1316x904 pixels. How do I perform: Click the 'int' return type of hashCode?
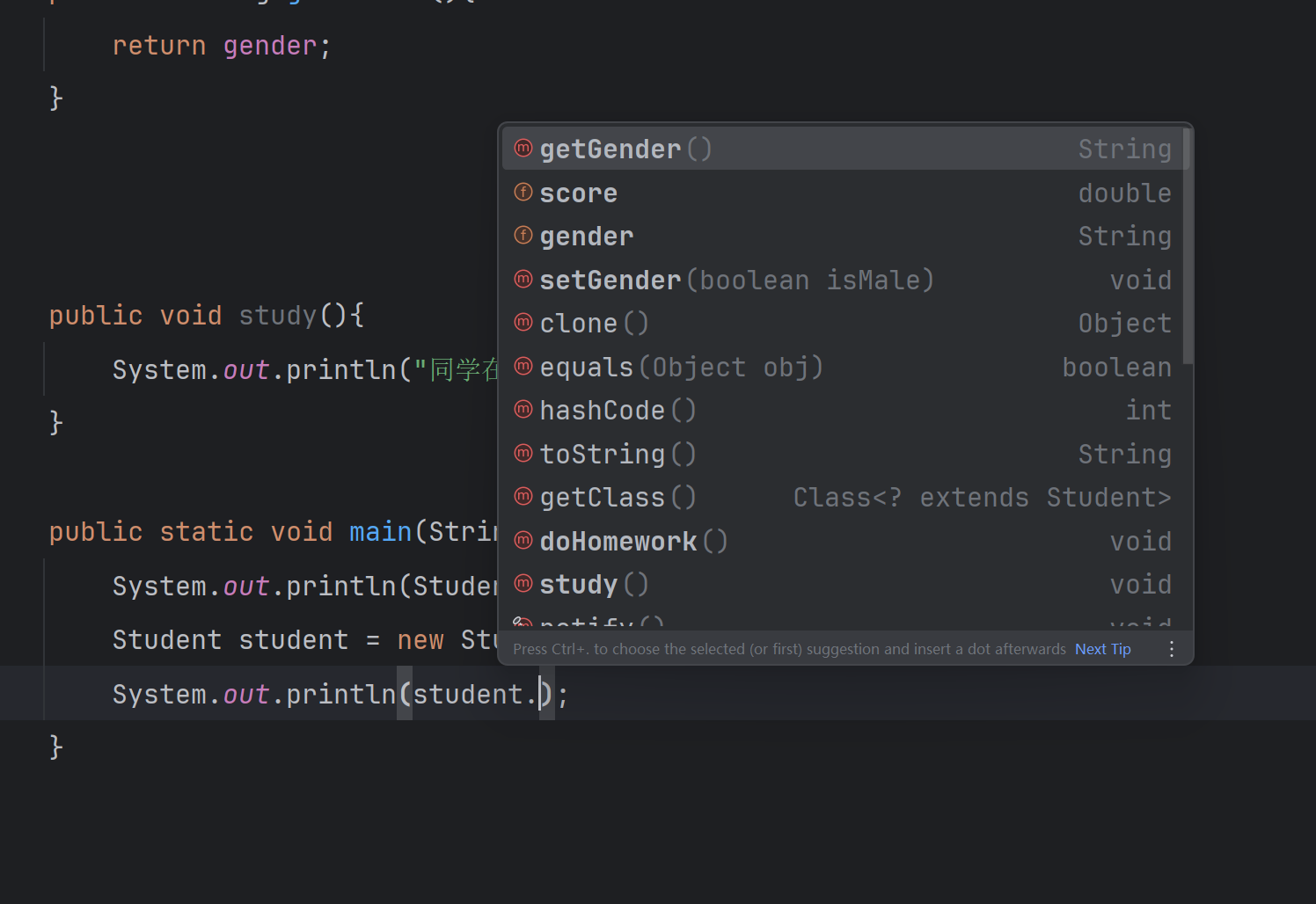click(x=1148, y=410)
